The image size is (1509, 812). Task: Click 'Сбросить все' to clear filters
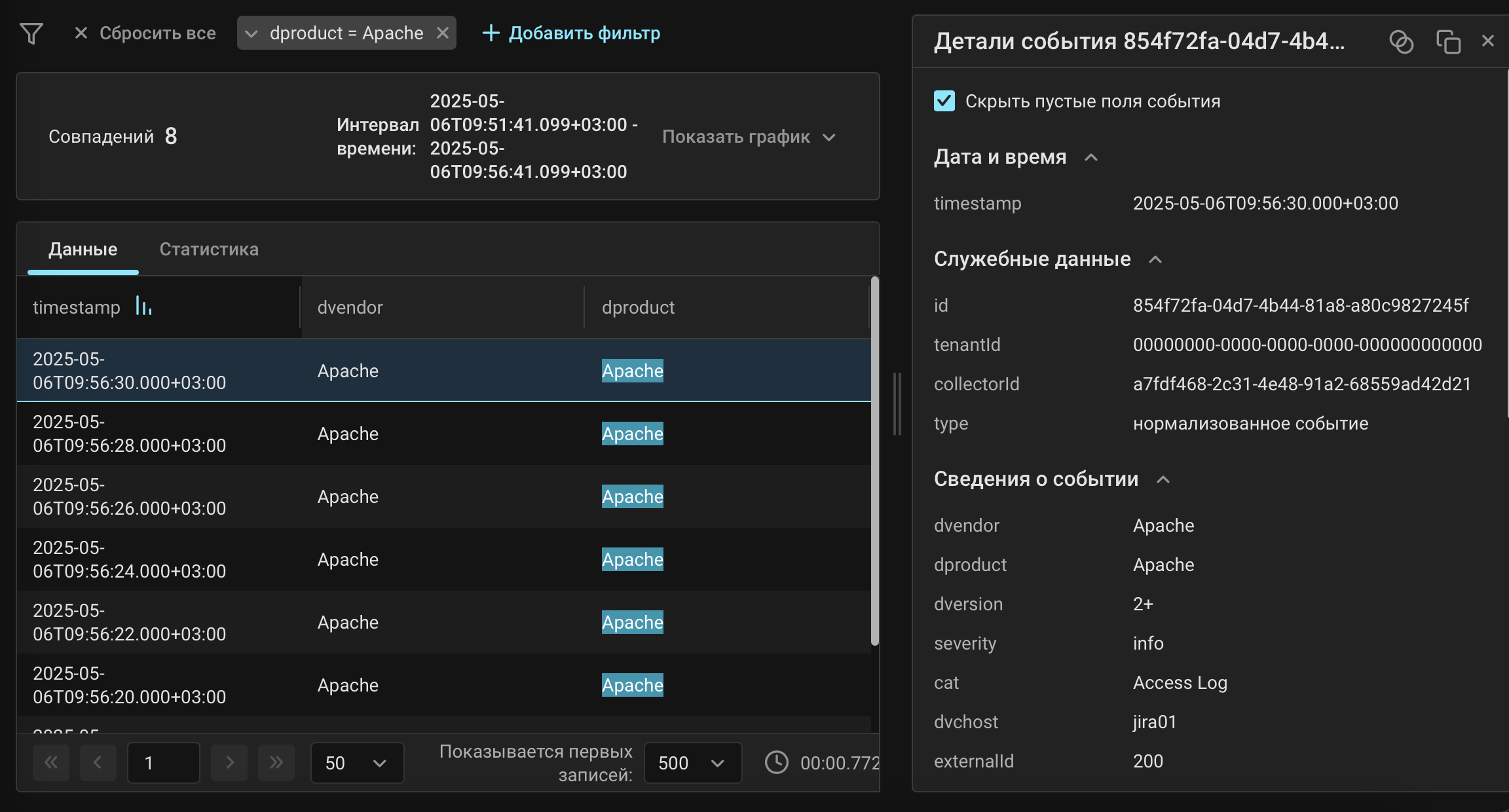157,33
